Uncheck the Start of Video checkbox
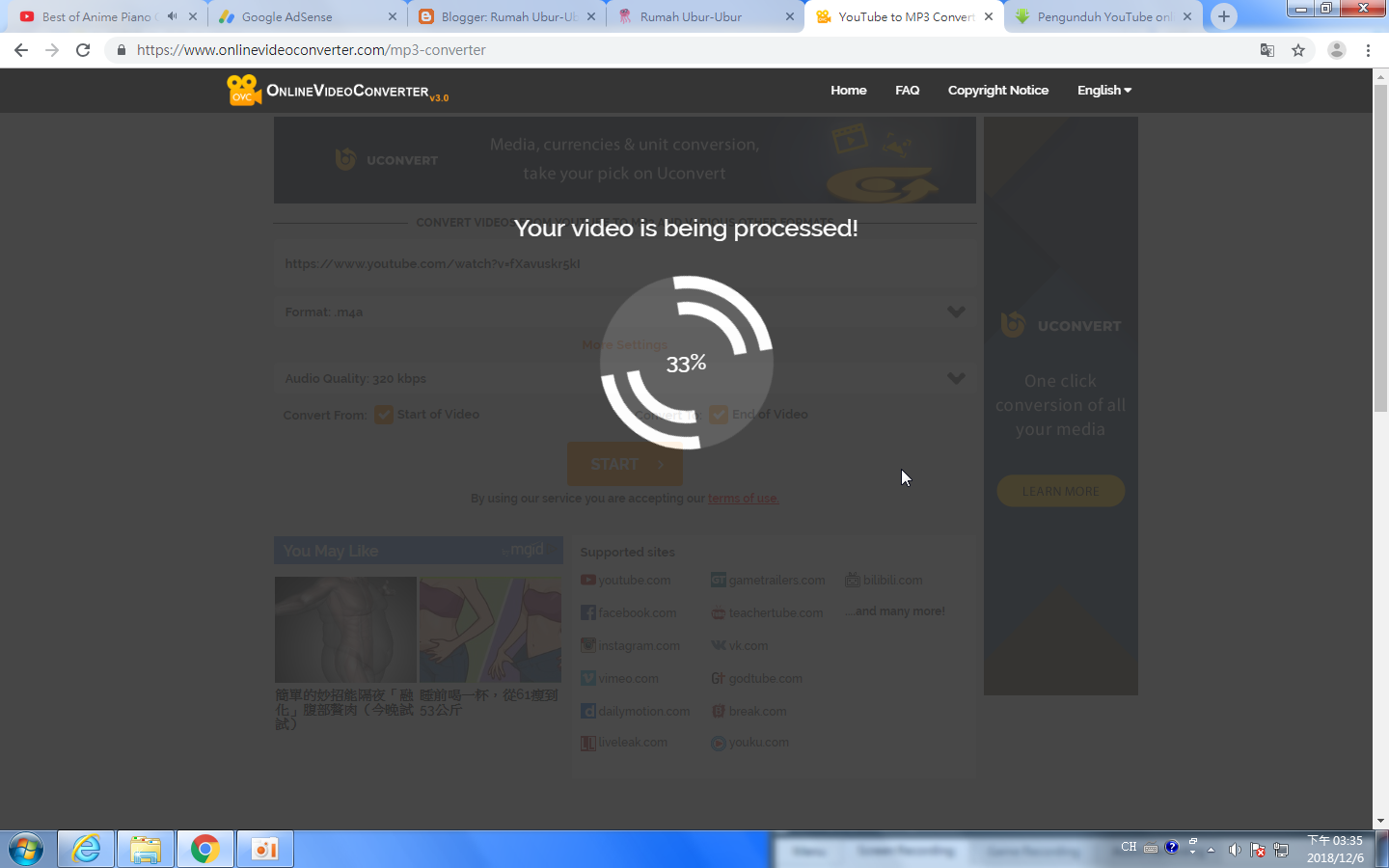Image resolution: width=1389 pixels, height=868 pixels. (x=383, y=414)
